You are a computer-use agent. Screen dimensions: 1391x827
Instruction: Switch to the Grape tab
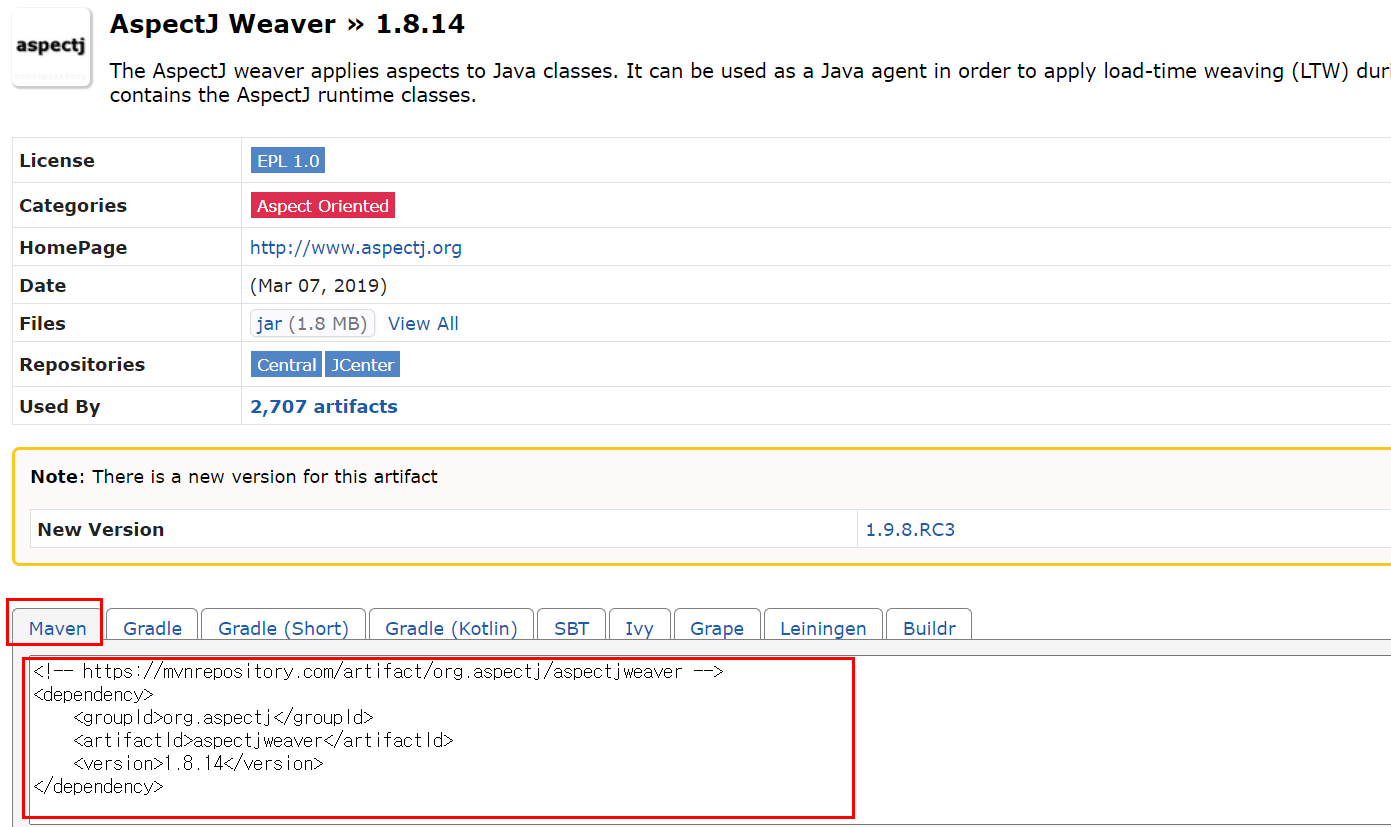click(x=717, y=628)
